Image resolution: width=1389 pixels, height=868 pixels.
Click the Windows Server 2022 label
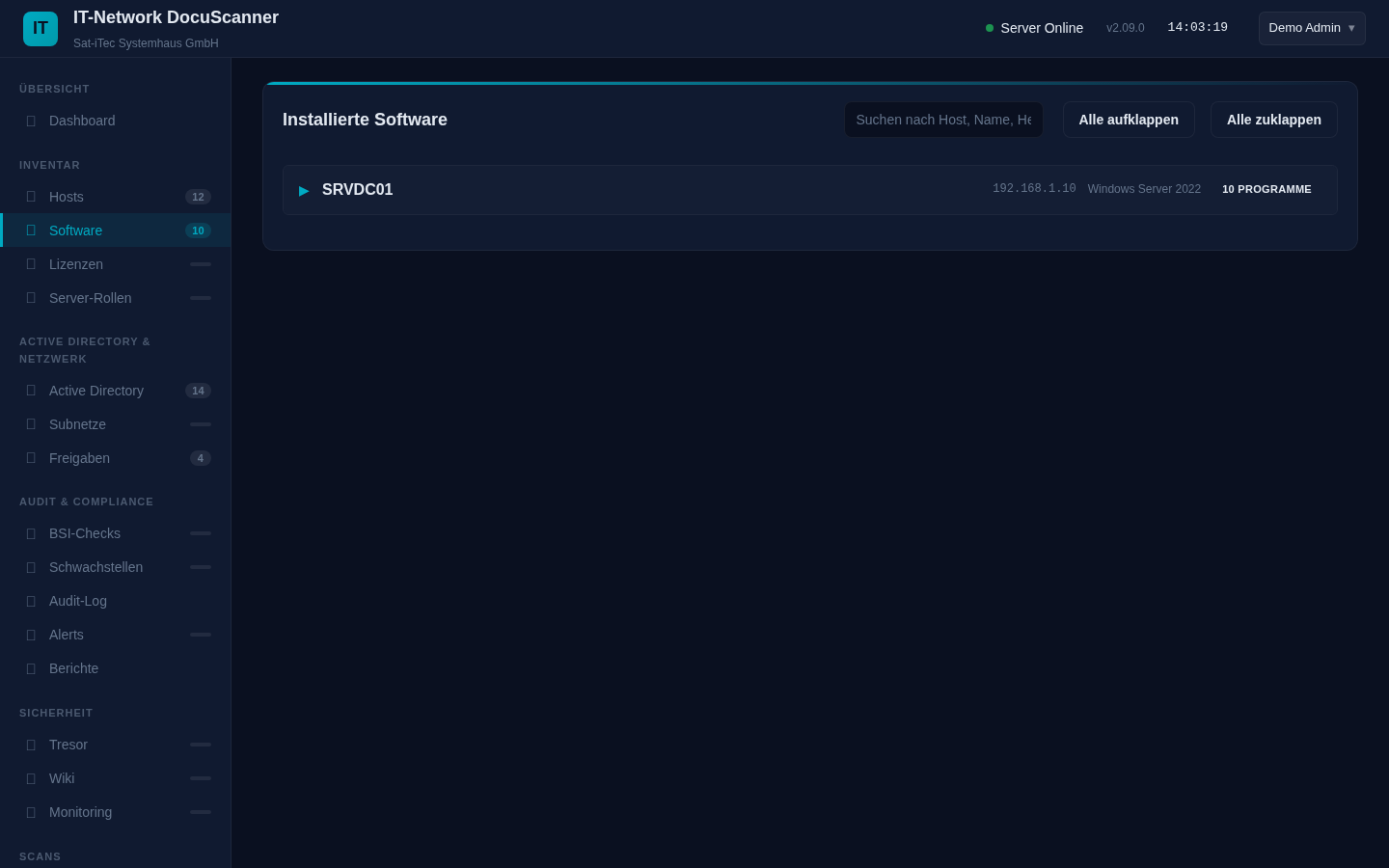coord(1144,189)
